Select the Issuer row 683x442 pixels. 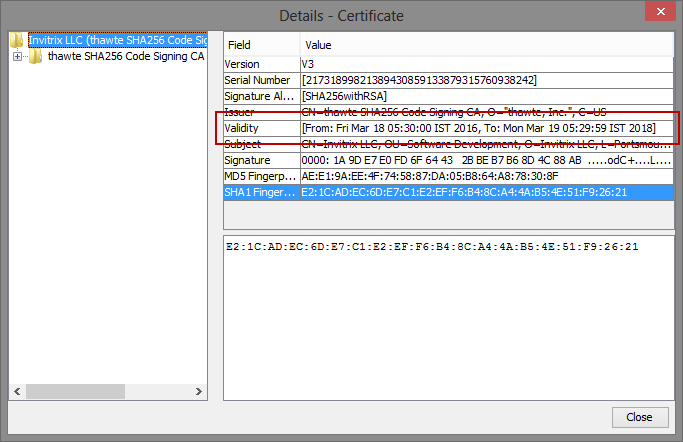[449, 112]
